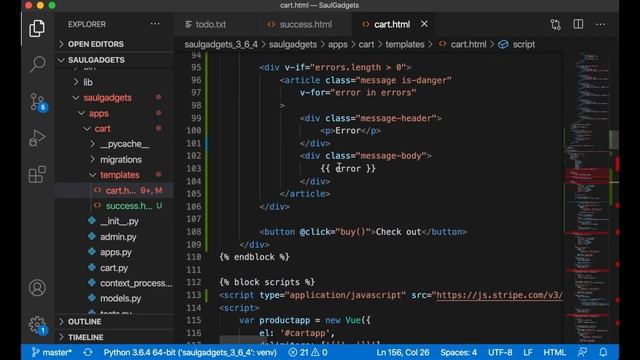Image resolution: width=640 pixels, height=360 pixels.
Task: Click breadcrumb apps
Action: pyautogui.click(x=338, y=44)
